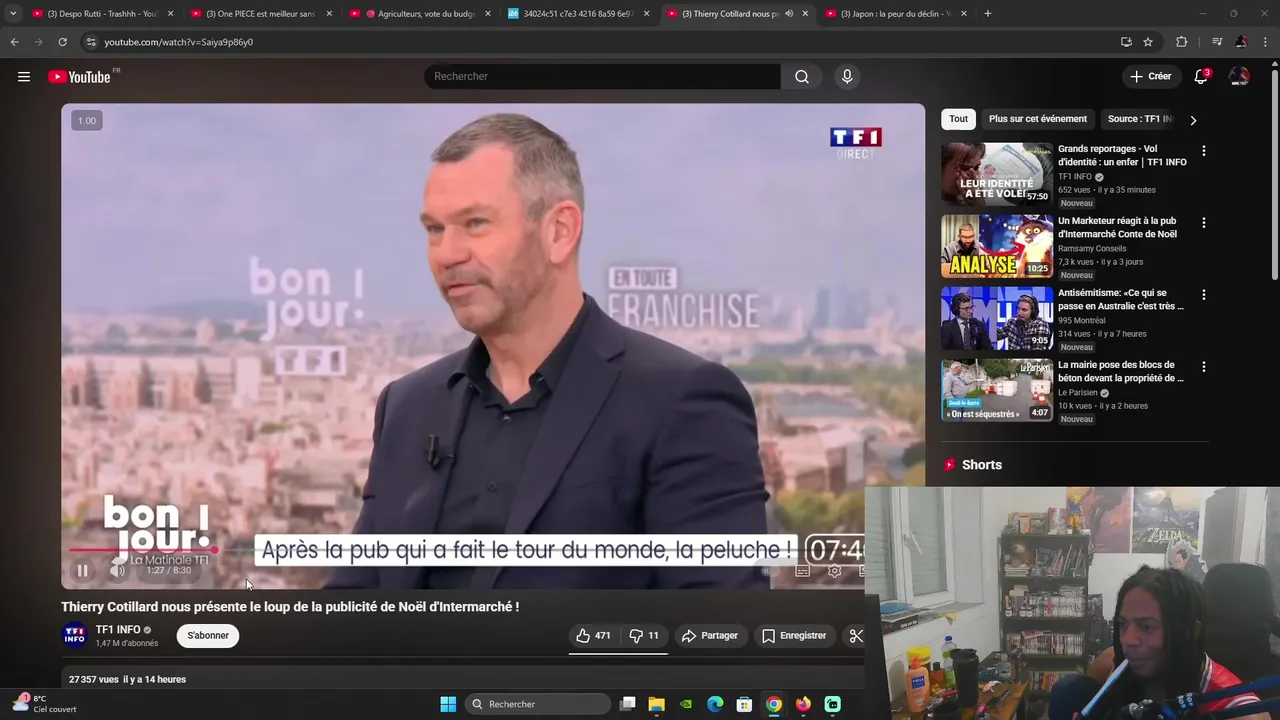1280x720 pixels.
Task: View site information in address bar
Action: 91,42
